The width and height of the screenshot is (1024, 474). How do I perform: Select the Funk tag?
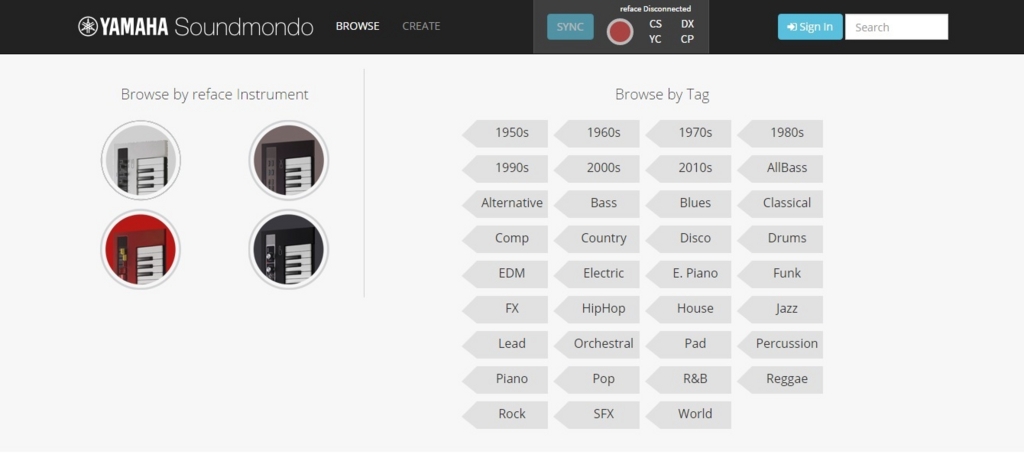(780, 274)
